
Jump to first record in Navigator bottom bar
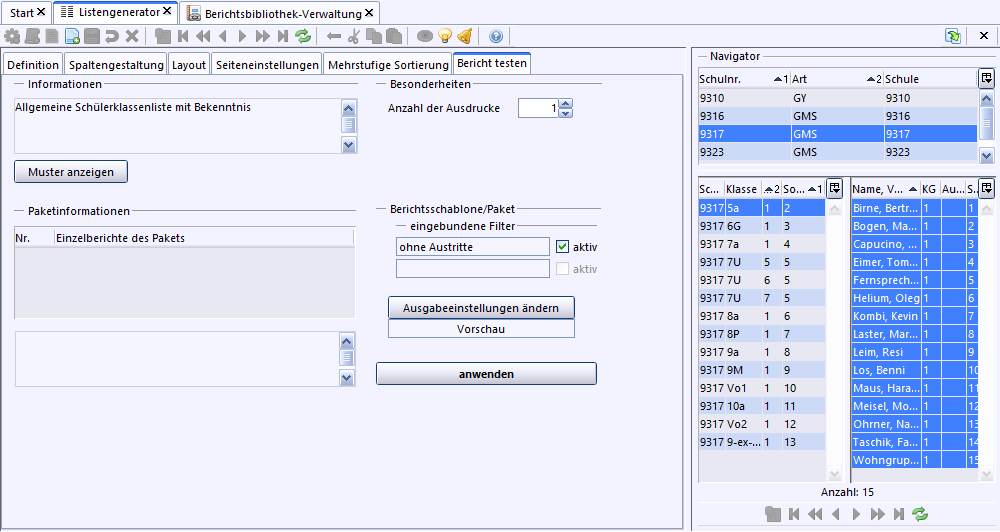point(794,514)
